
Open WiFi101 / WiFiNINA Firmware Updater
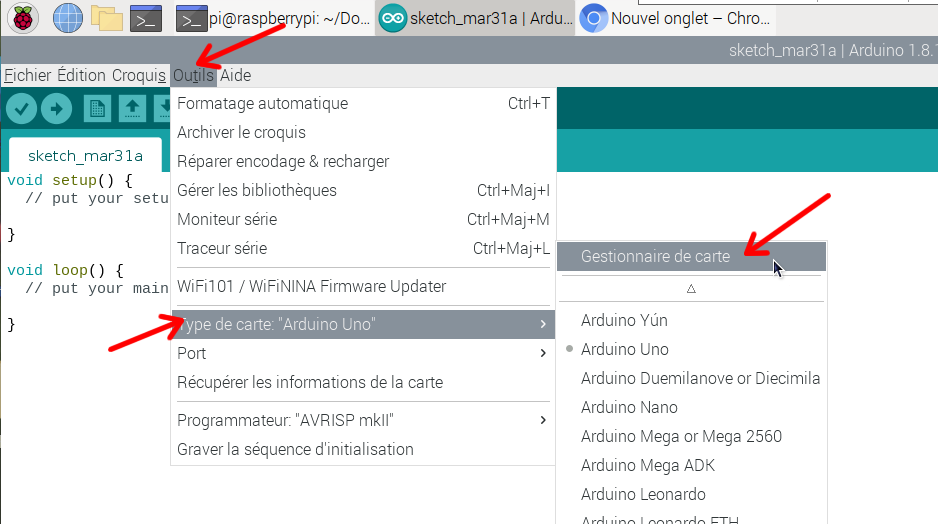363,287
